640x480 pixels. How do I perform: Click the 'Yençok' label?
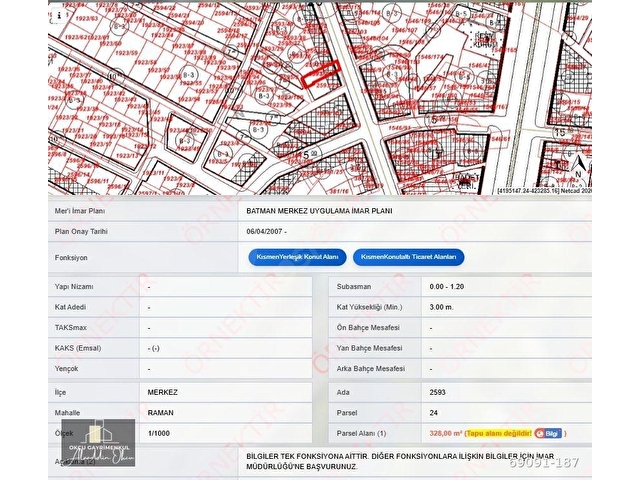[x=66, y=369]
